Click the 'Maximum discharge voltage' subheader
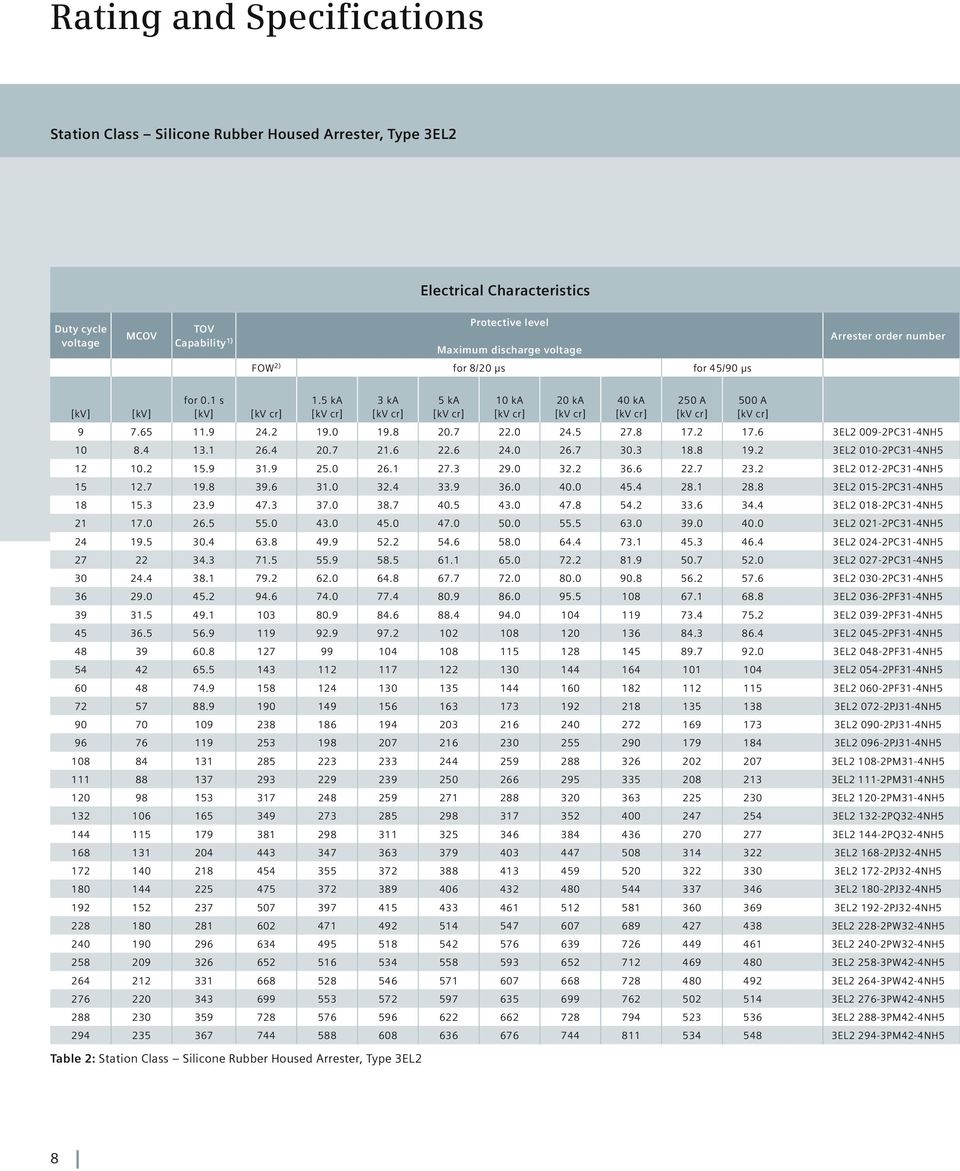The width and height of the screenshot is (960, 1171). 510,350
